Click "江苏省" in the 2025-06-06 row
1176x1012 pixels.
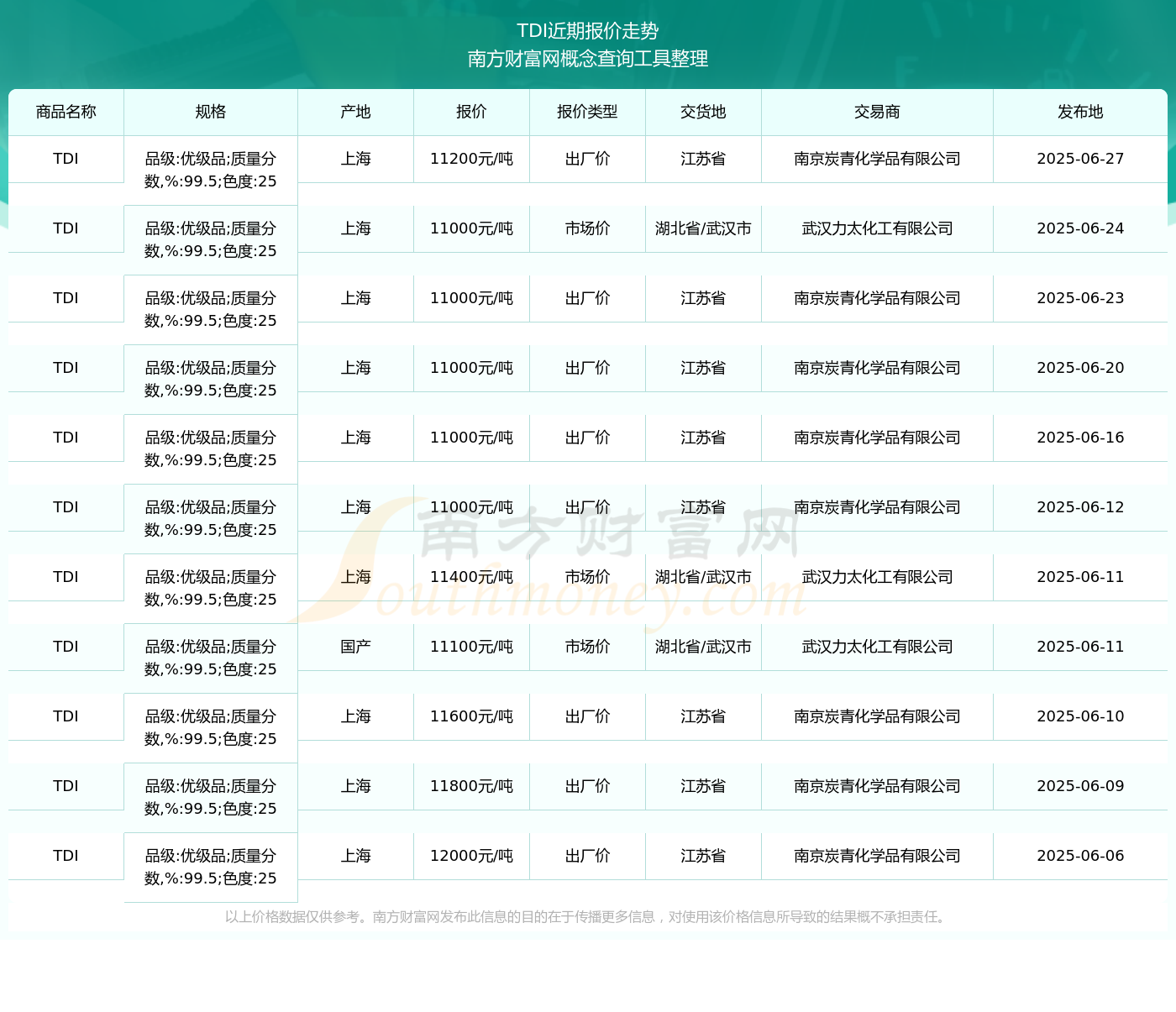(704, 856)
